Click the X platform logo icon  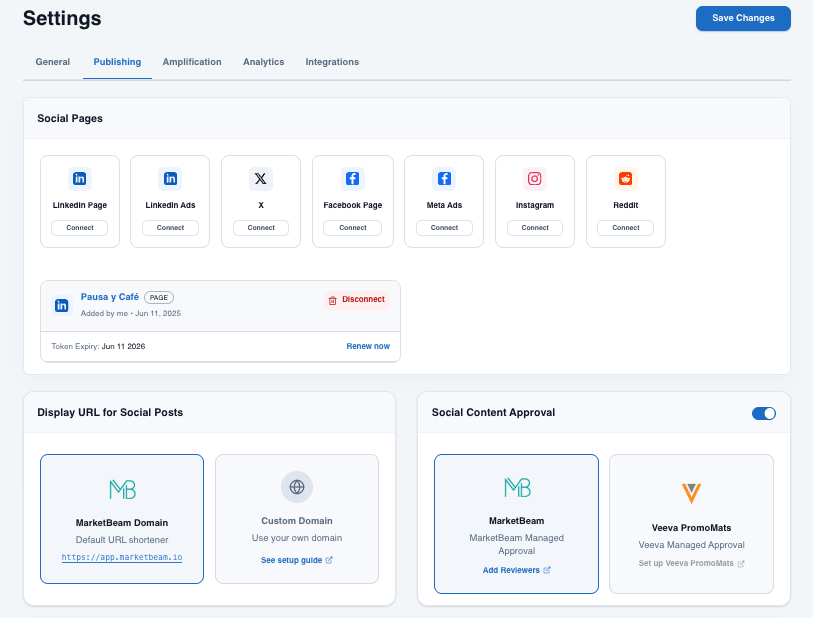(x=261, y=179)
